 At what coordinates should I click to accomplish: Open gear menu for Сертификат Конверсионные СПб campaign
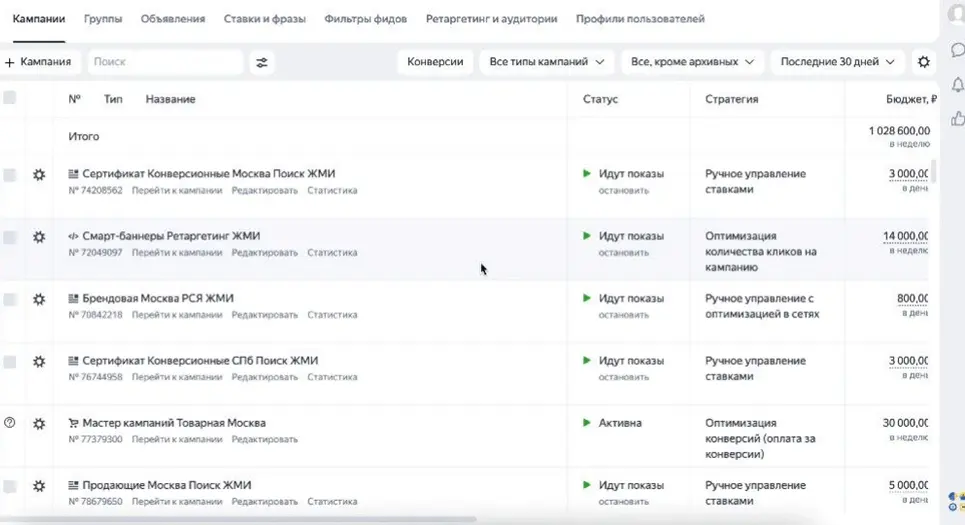click(39, 361)
